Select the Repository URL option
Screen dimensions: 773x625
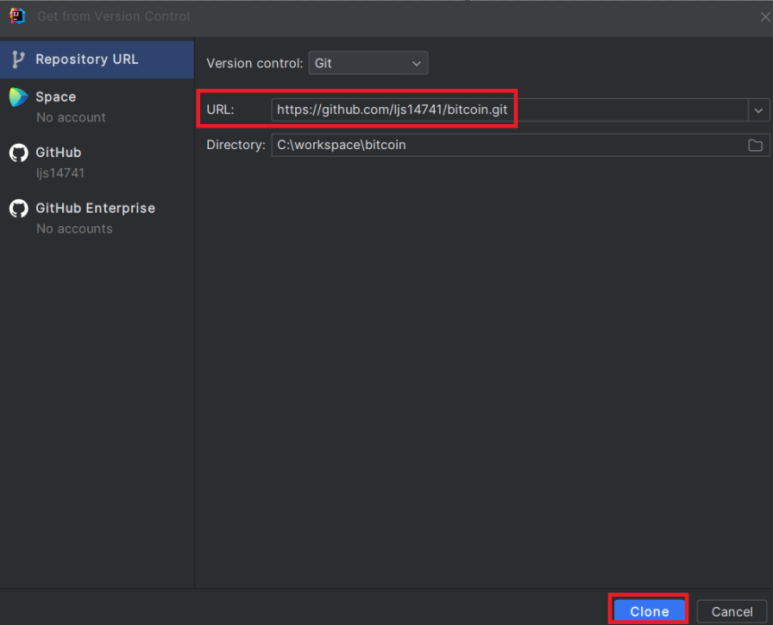pos(97,60)
